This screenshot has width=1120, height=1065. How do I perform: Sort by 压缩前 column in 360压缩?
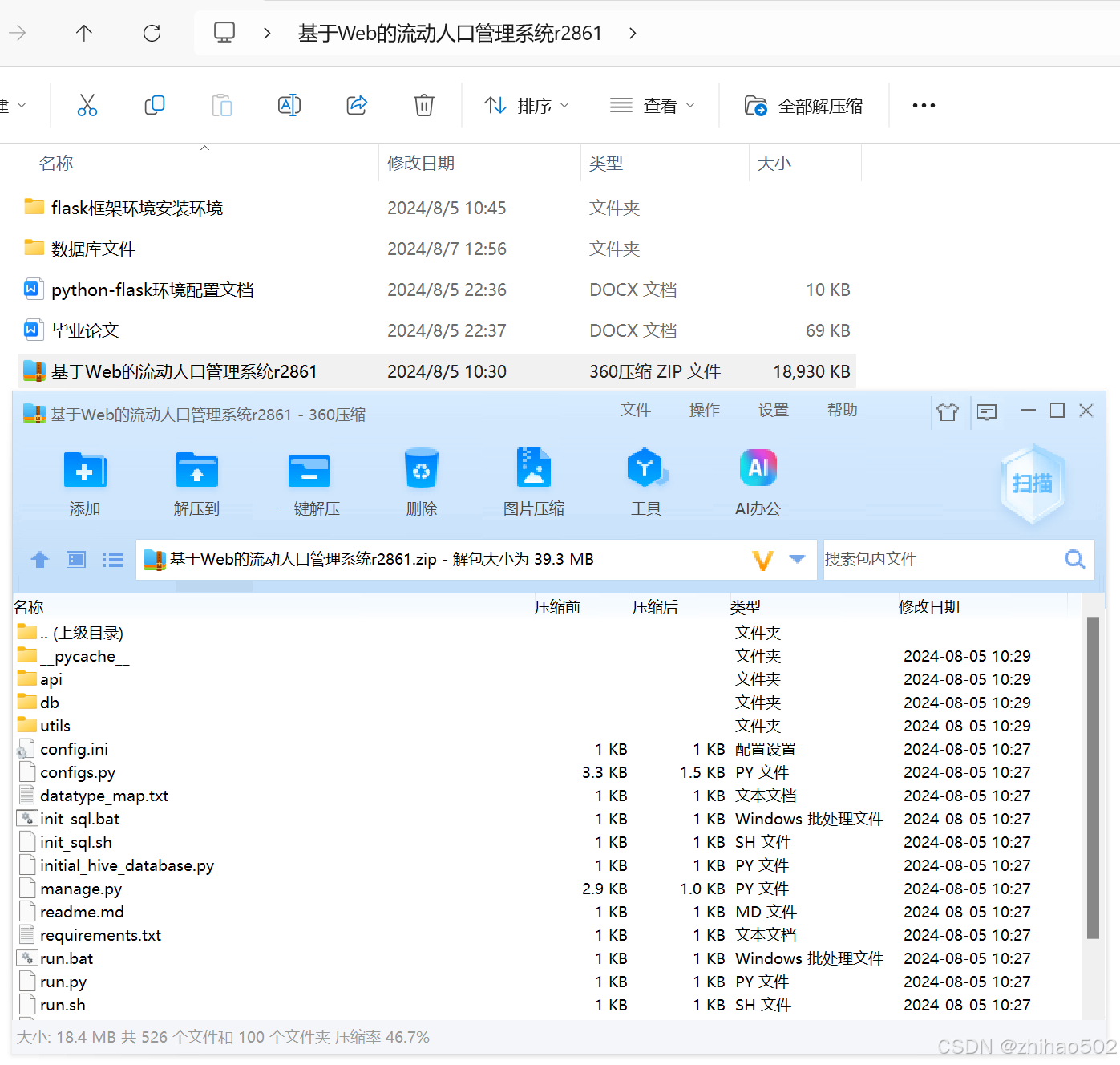point(557,607)
